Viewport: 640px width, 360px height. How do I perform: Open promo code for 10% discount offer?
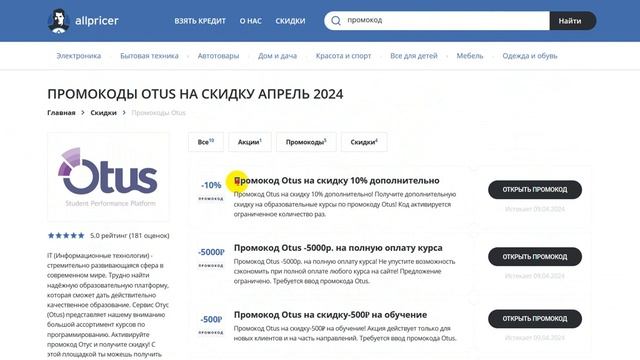(535, 190)
